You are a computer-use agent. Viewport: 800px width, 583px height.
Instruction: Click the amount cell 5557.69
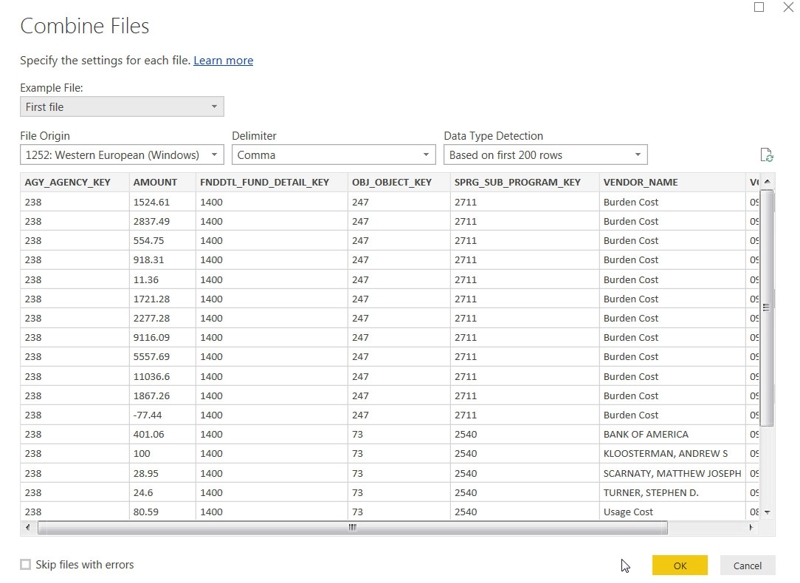pyautogui.click(x=162, y=357)
